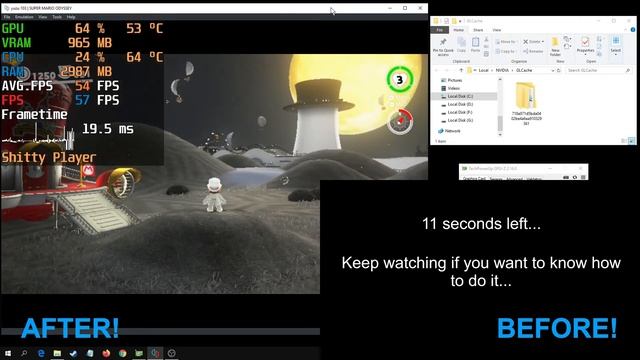The image size is (640, 360).
Task: Click the Cut scissors icon
Action: [486, 40]
